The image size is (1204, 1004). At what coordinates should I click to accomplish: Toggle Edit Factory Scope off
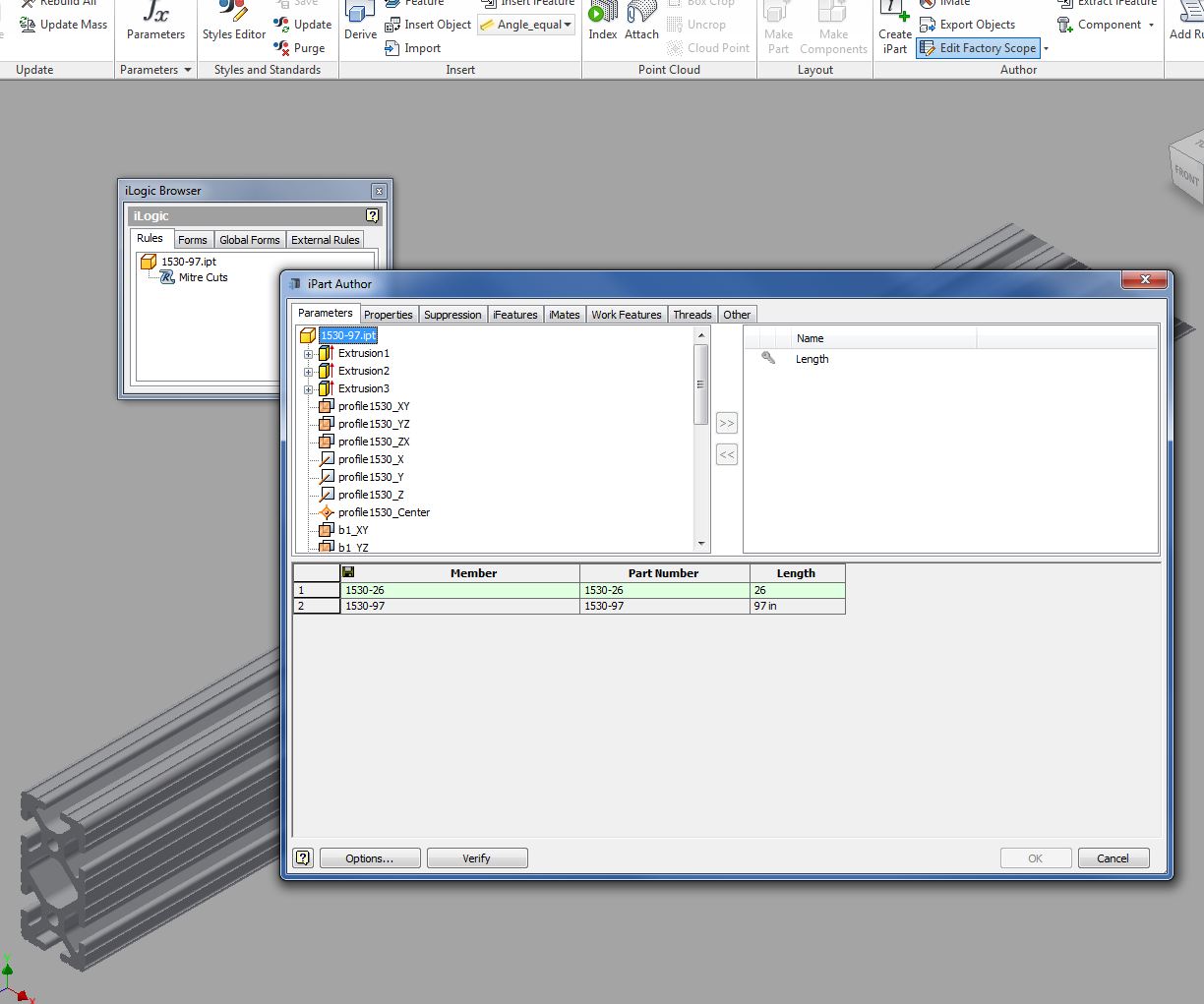tap(978, 47)
